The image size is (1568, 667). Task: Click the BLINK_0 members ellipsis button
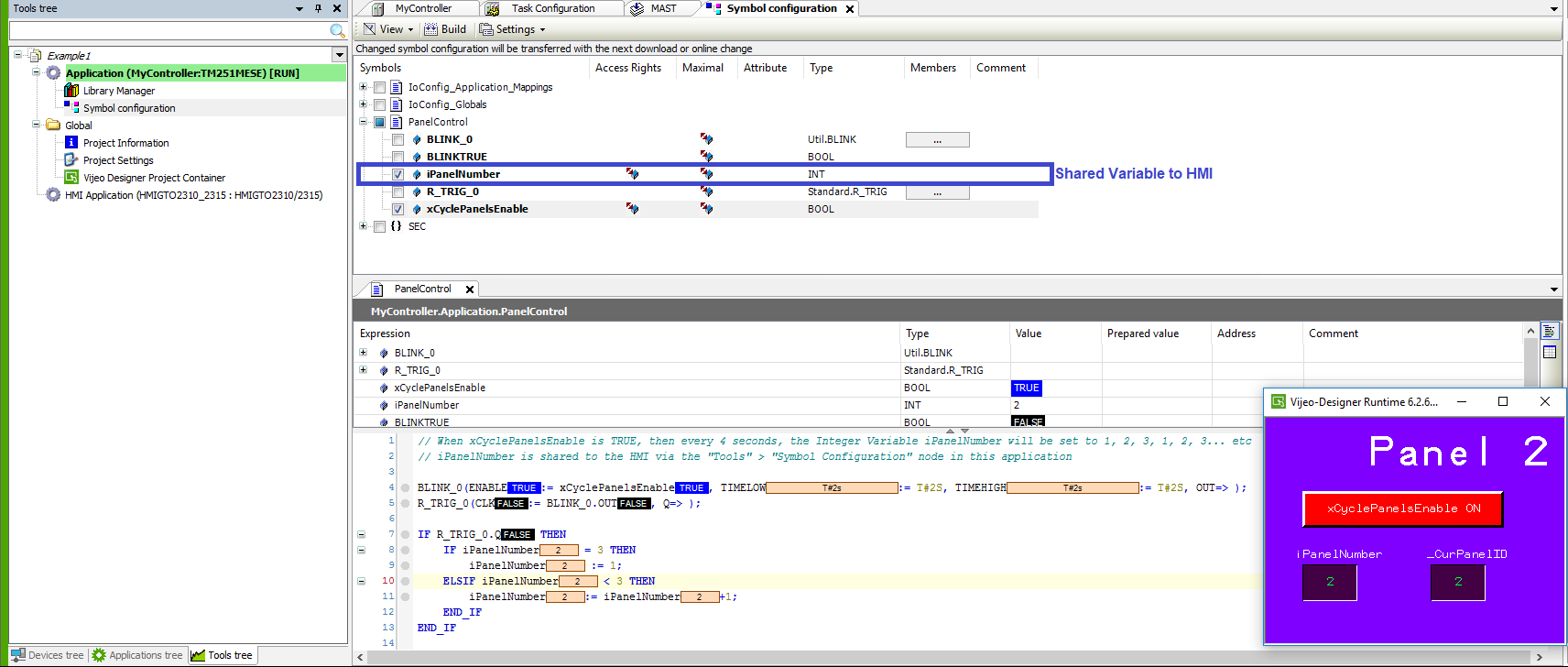pos(937,140)
